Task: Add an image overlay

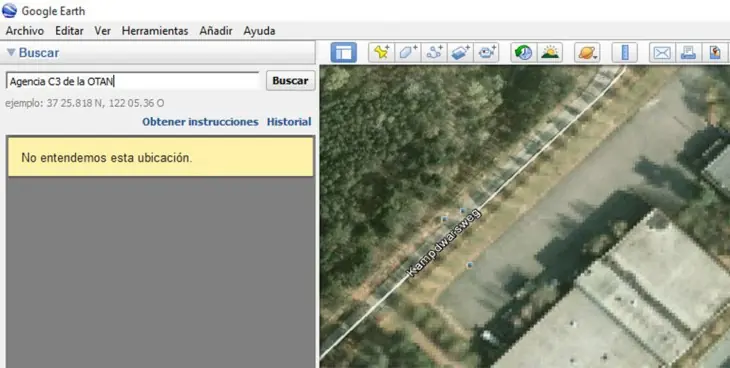Action: pyautogui.click(x=460, y=53)
